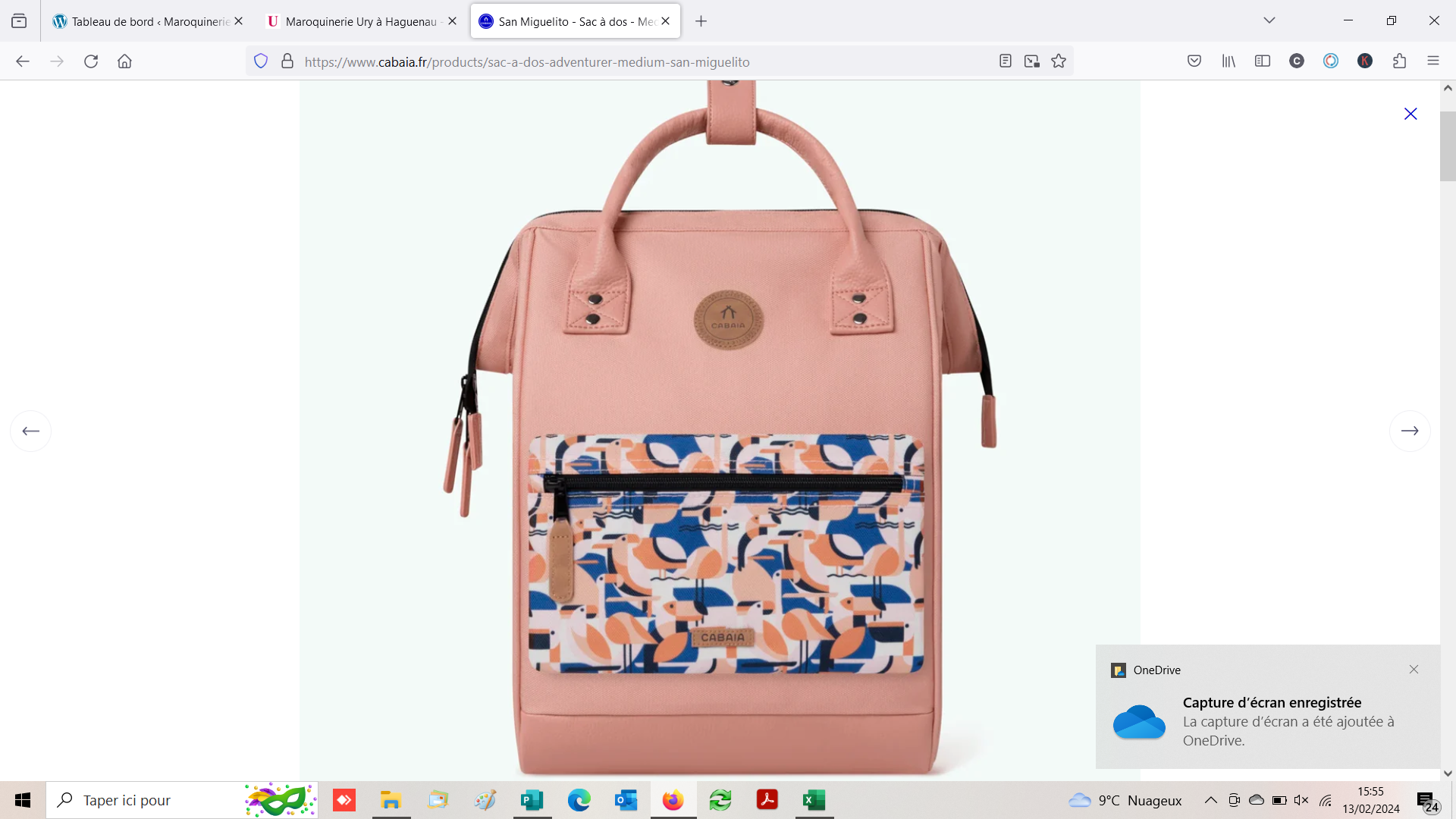Screen dimensions: 1456x819
Task: Close the image lightbox with blue X
Action: coord(1410,114)
